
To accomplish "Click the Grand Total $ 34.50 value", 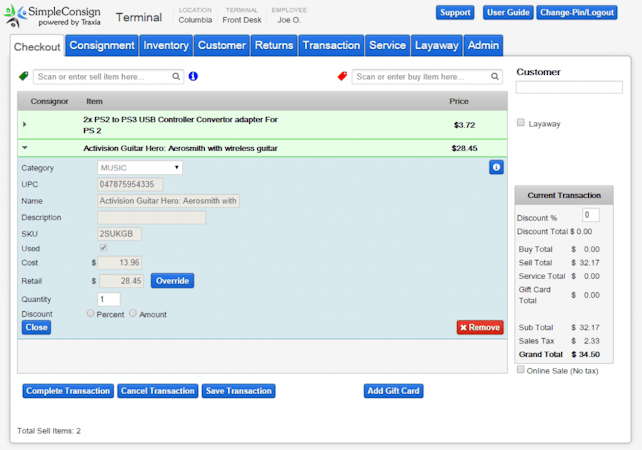I will [586, 355].
